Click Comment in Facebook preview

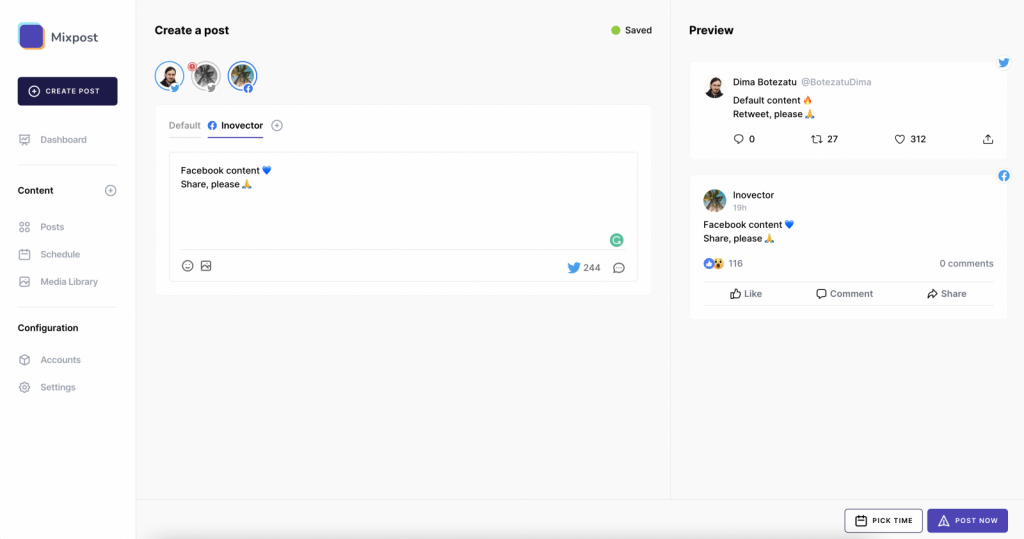[844, 294]
